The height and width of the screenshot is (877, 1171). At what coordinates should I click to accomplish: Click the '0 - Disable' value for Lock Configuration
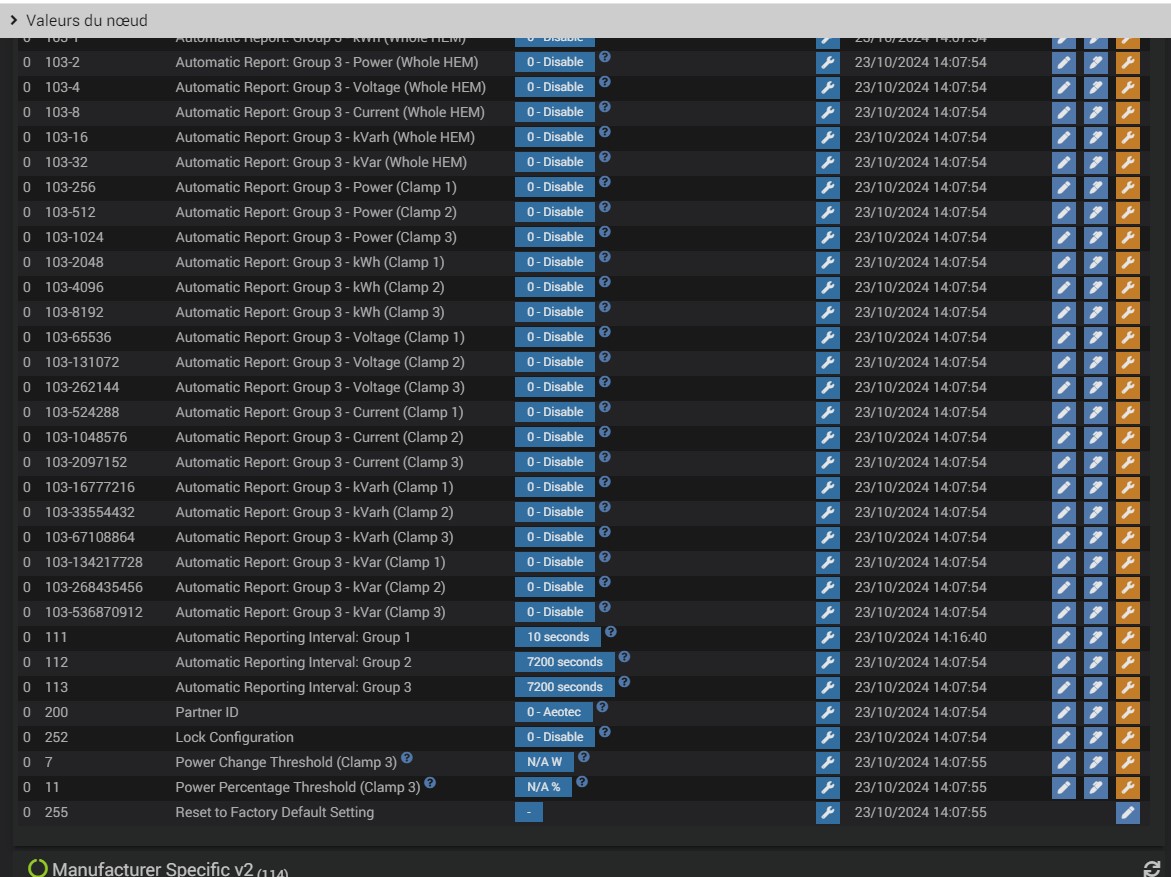(x=555, y=737)
